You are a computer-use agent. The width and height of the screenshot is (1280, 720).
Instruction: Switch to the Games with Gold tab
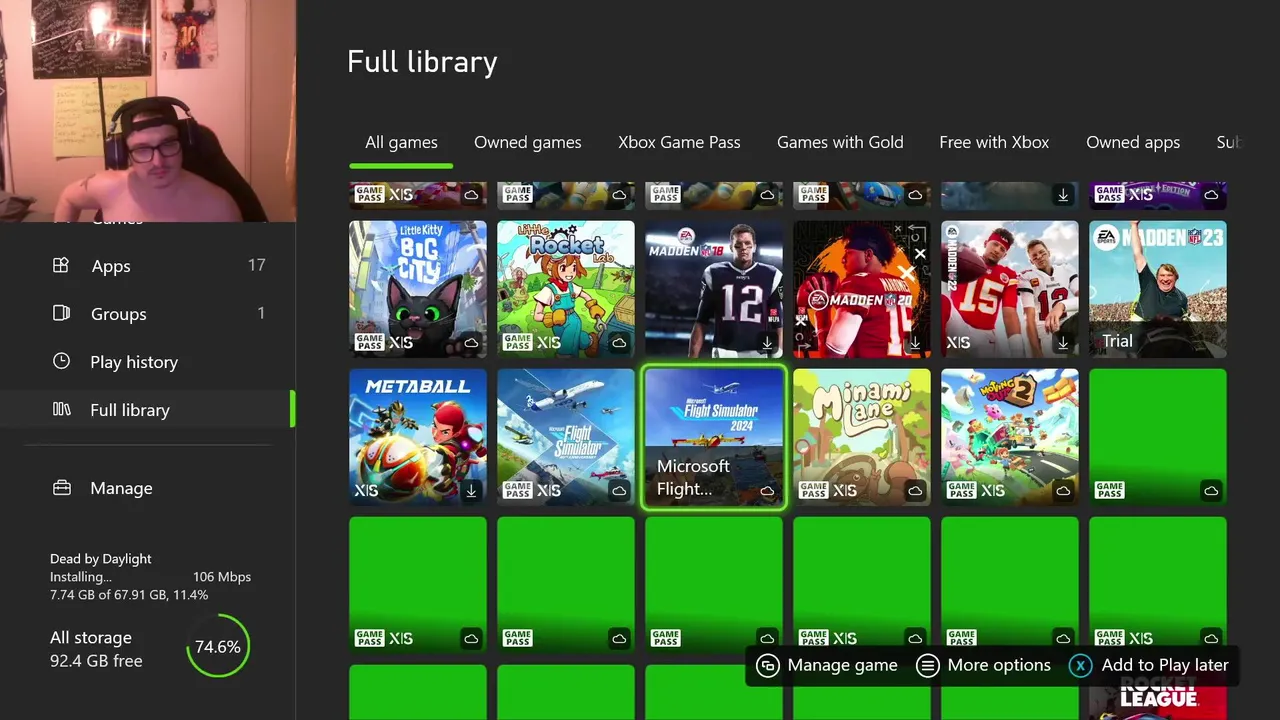840,142
